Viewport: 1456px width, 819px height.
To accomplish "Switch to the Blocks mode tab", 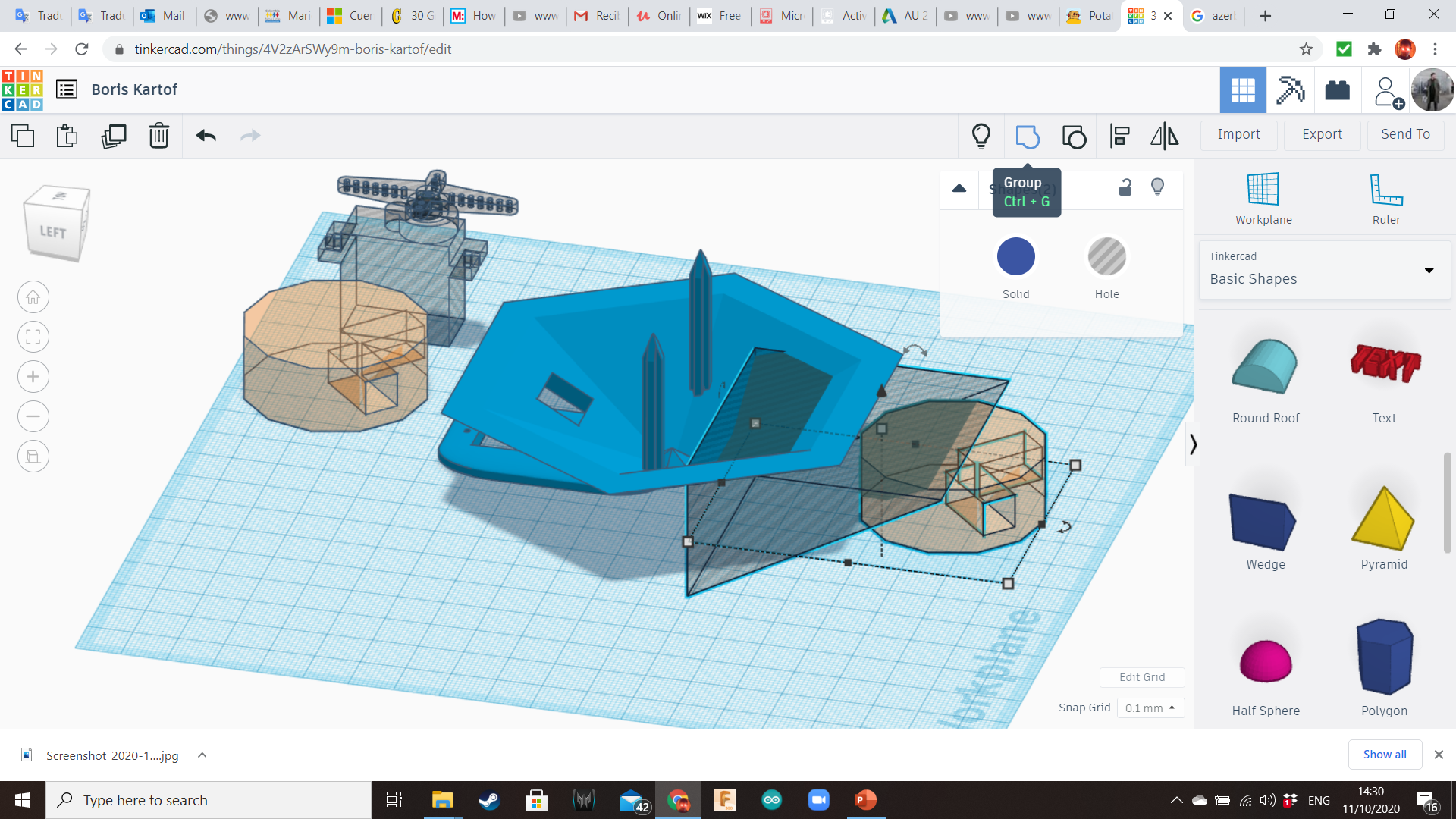I will (1290, 90).
